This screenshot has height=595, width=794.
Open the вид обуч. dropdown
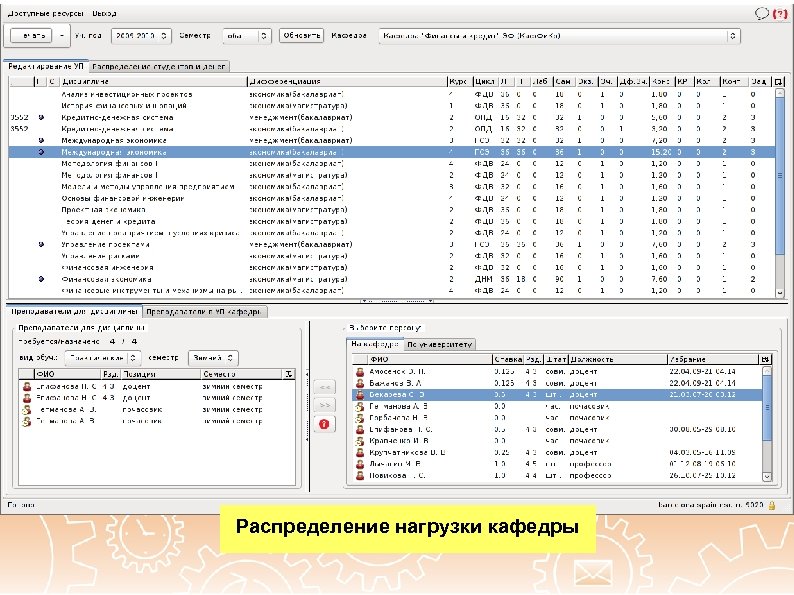[103, 358]
